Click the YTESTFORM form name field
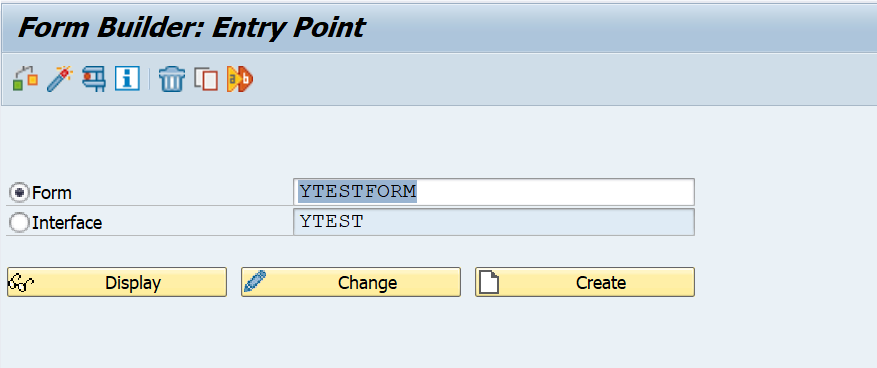Image resolution: width=877 pixels, height=368 pixels. pos(494,192)
